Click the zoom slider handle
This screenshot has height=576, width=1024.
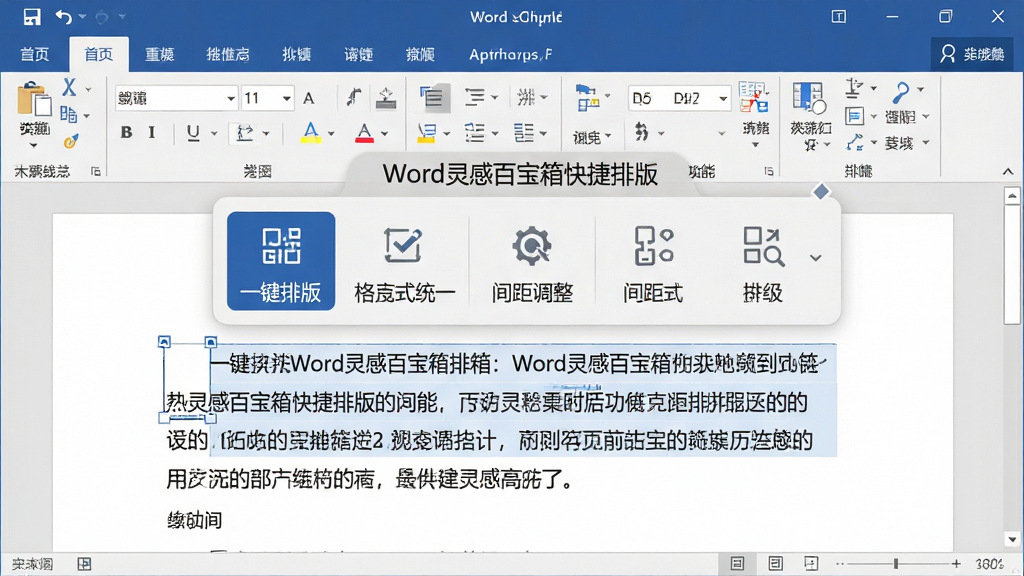896,564
